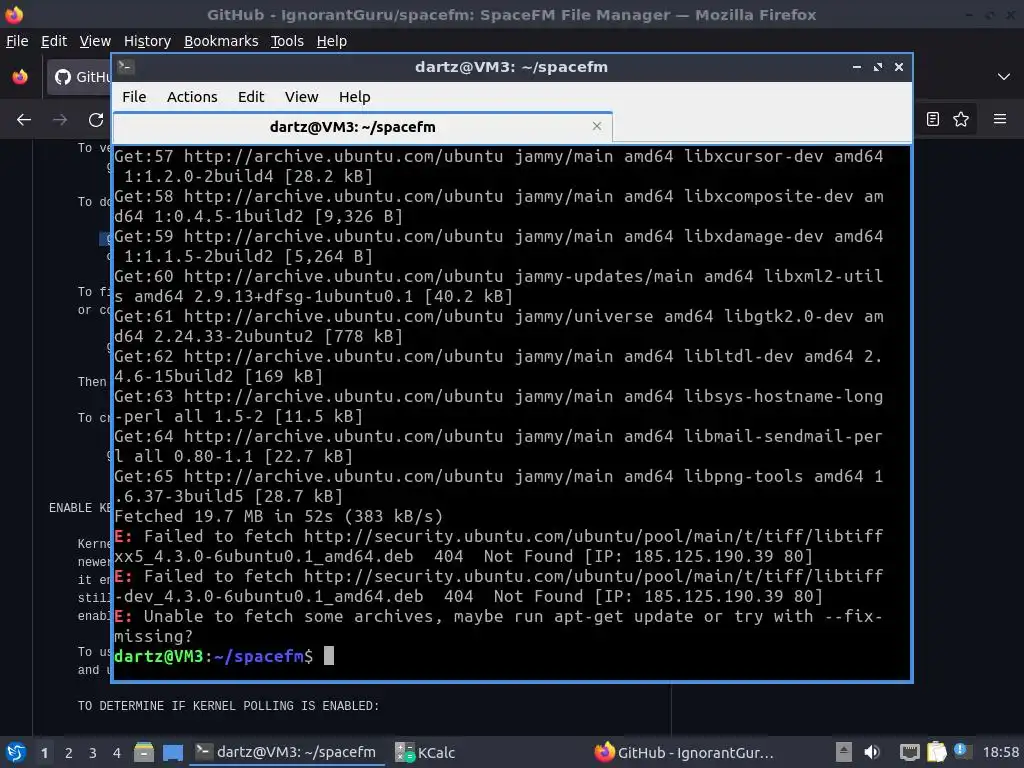Open Firefox's File menu
This screenshot has height=768, width=1024.
[17, 41]
